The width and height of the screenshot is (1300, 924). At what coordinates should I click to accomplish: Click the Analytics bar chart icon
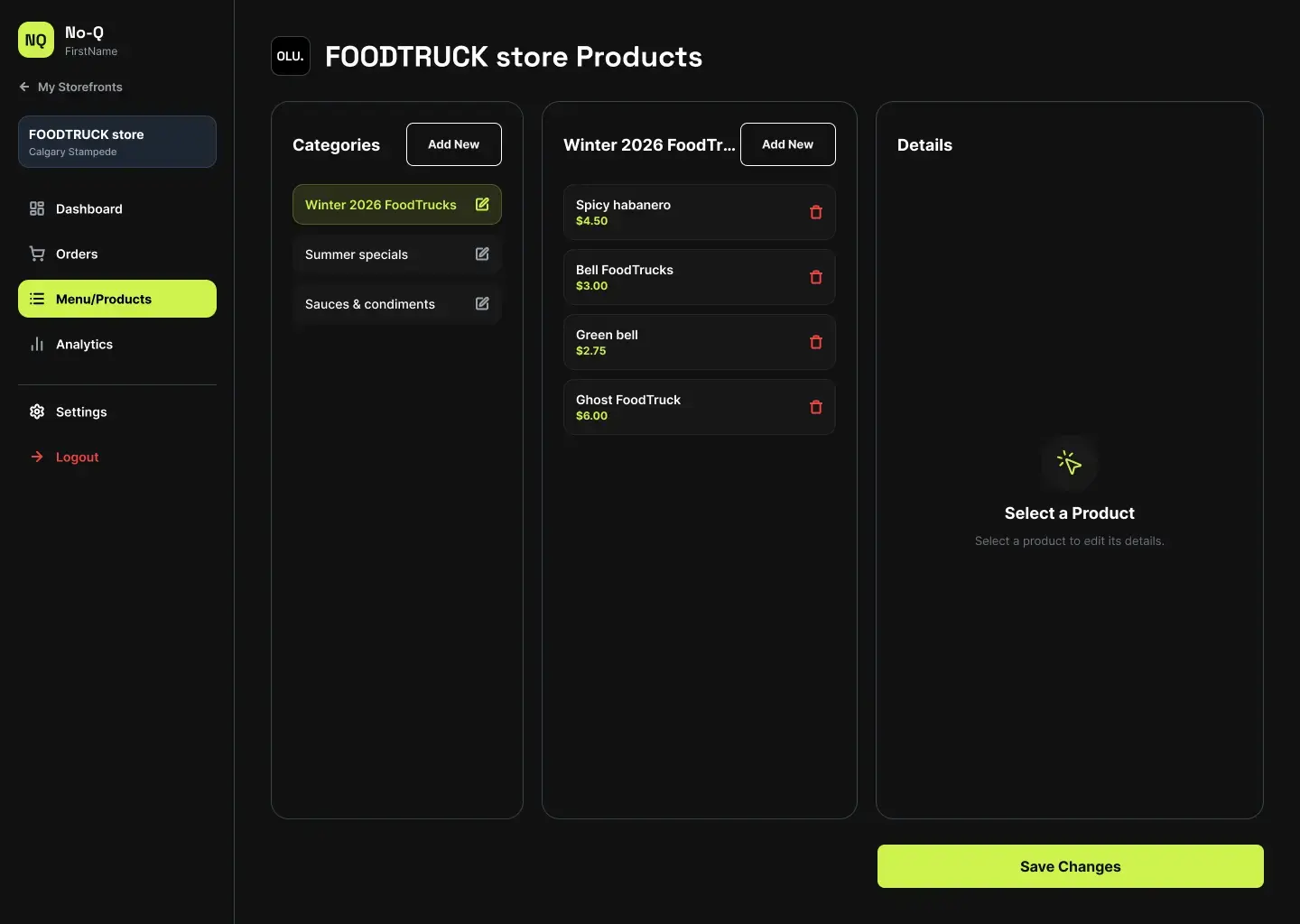[x=37, y=344]
